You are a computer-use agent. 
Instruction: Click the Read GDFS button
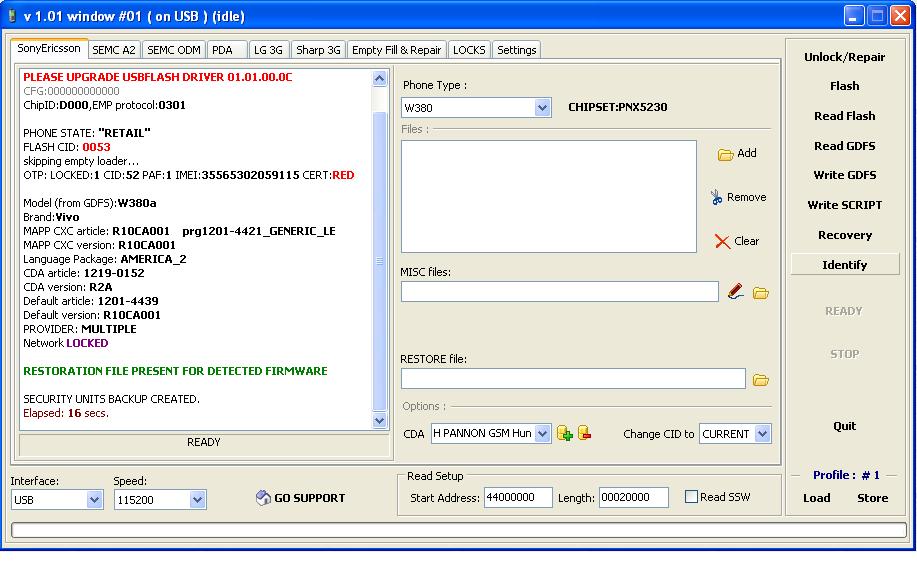coord(844,146)
